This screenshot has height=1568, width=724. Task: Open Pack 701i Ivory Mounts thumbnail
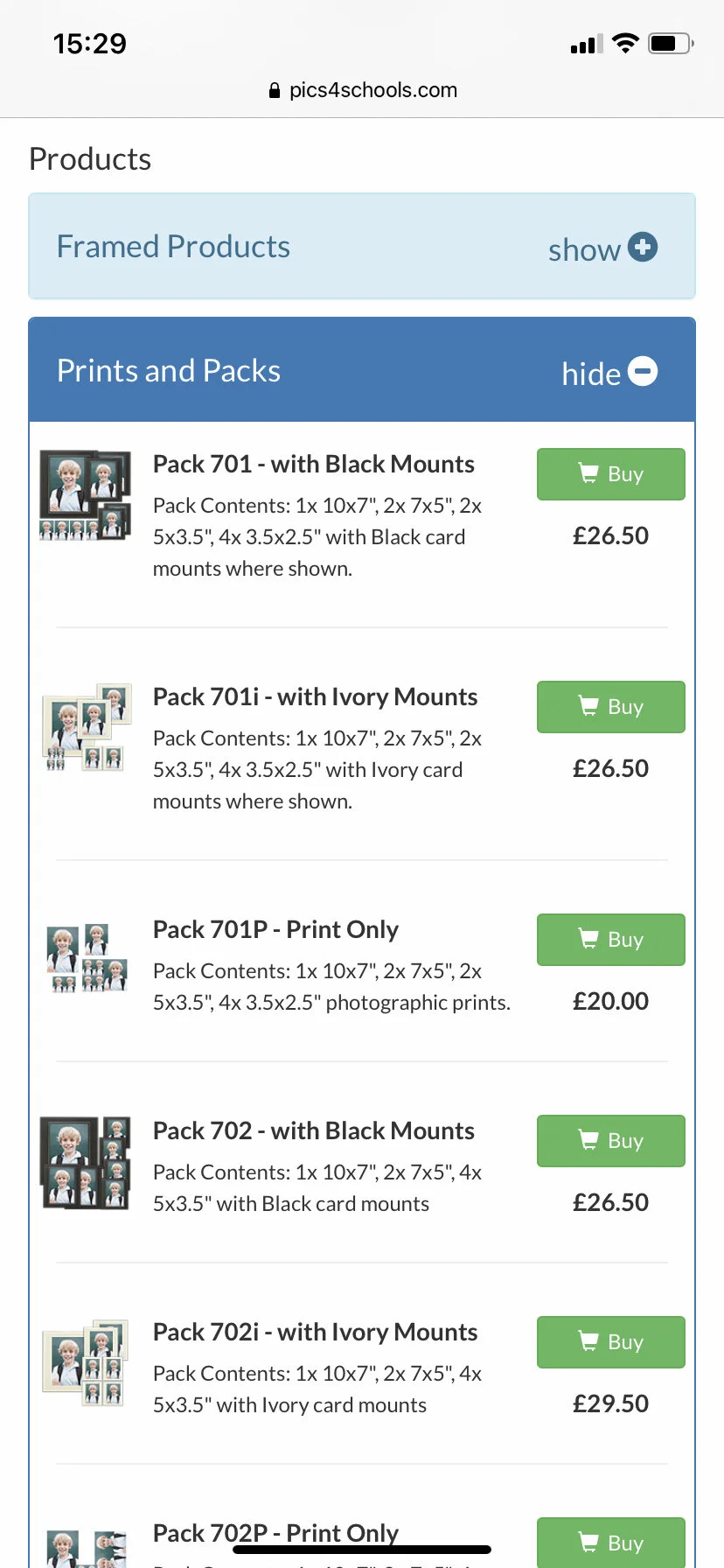tap(86, 728)
